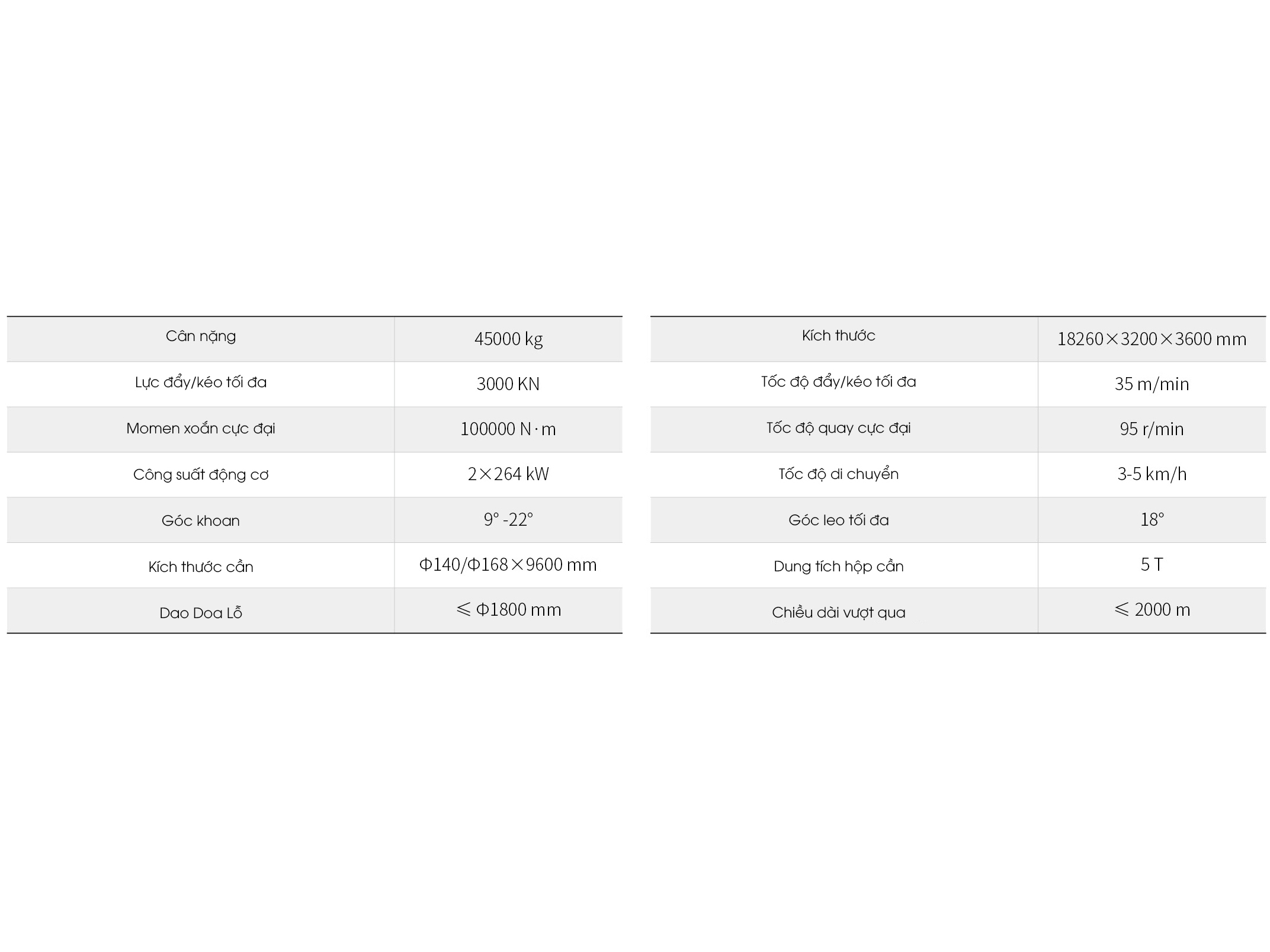This screenshot has width=1270, height=952.
Task: Click the "Tốc độ di chuyển" label
Action: (x=838, y=474)
